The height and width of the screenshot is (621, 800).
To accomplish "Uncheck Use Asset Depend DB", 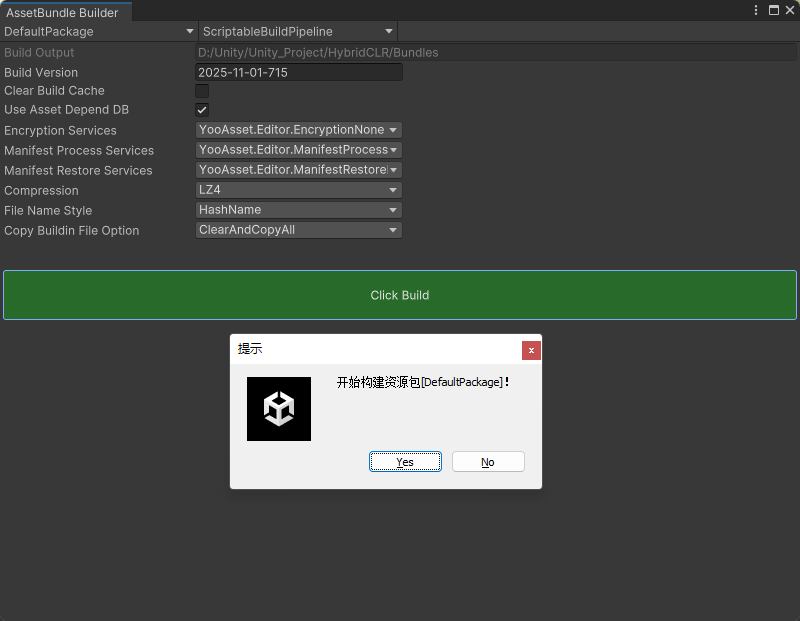I will pyautogui.click(x=202, y=110).
